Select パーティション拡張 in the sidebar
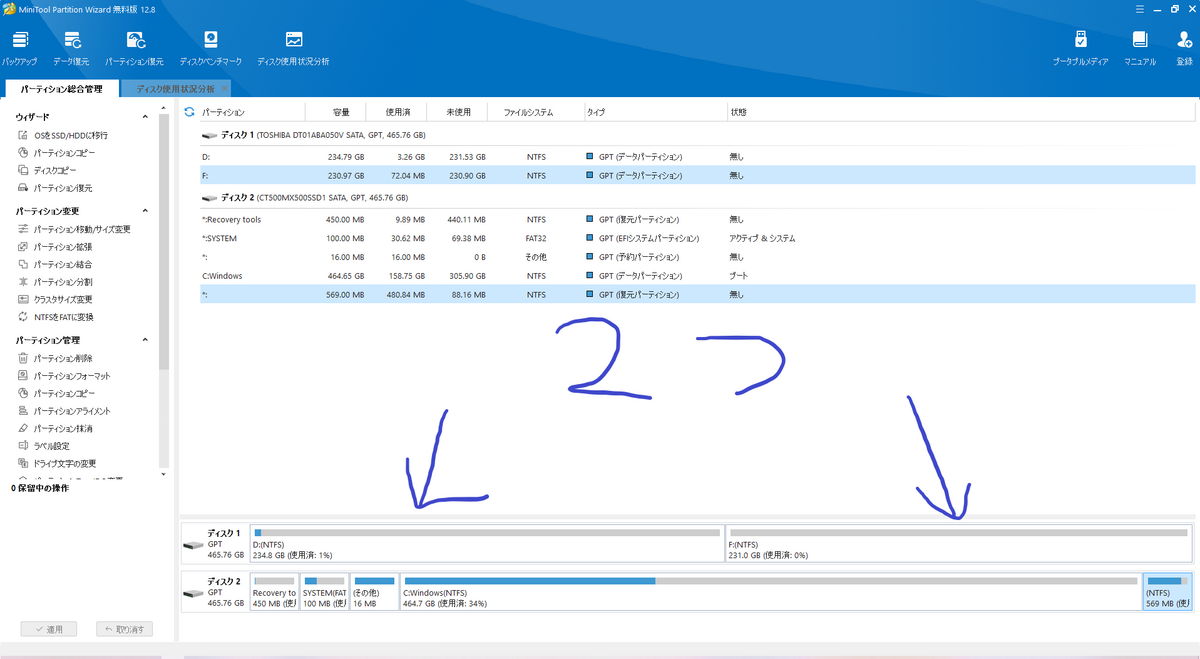The height and width of the screenshot is (659, 1200). tap(56, 247)
